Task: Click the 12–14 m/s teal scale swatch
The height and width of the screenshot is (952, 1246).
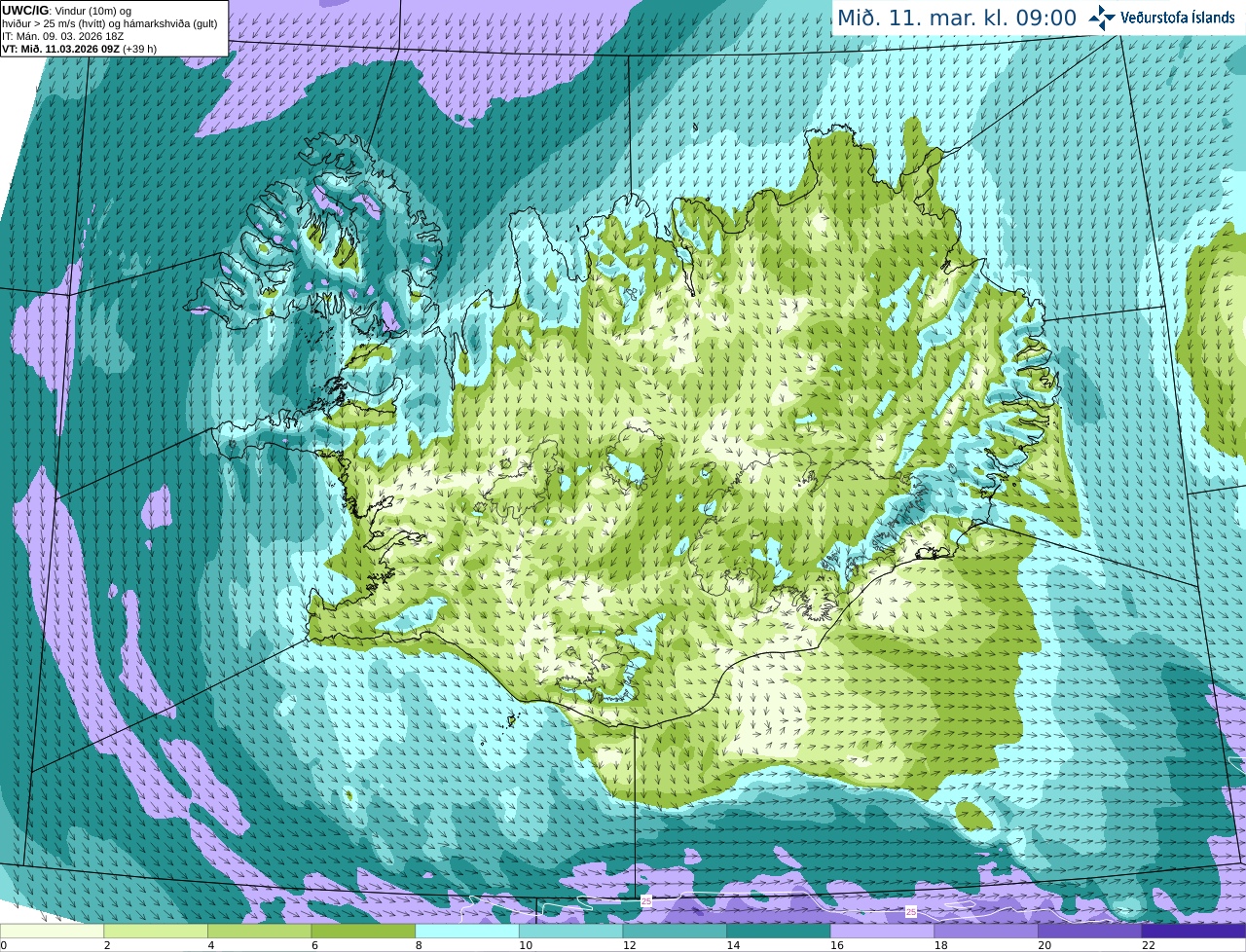Action: 675,932
